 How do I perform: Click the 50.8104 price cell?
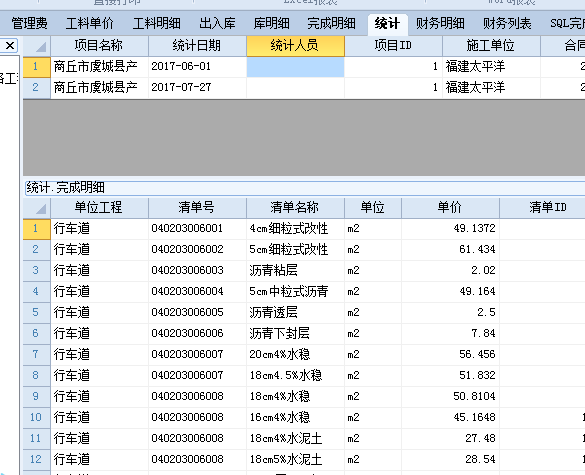coord(450,397)
